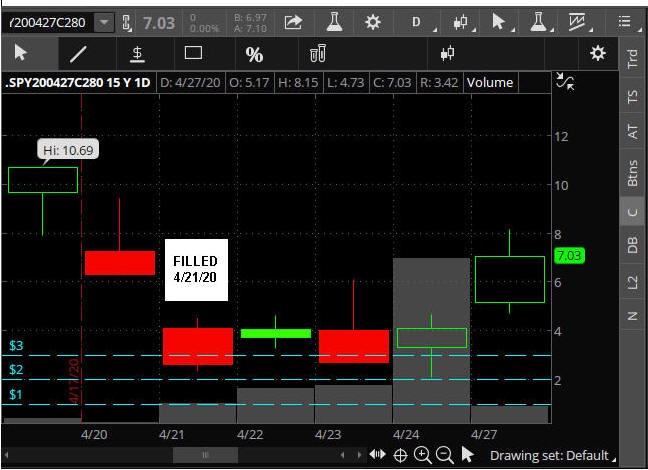Open the Btns side tab

click(x=632, y=172)
